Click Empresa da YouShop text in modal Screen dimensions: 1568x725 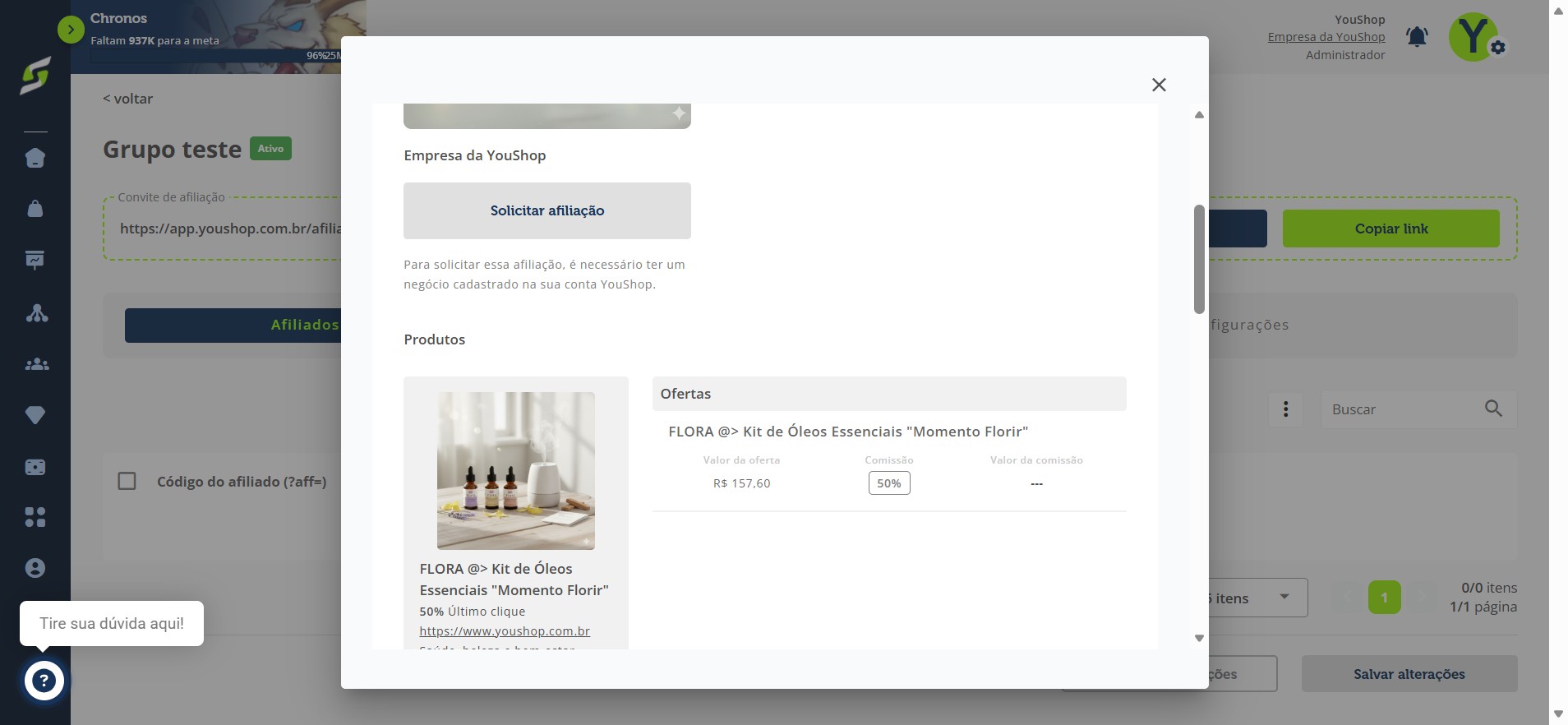[475, 155]
